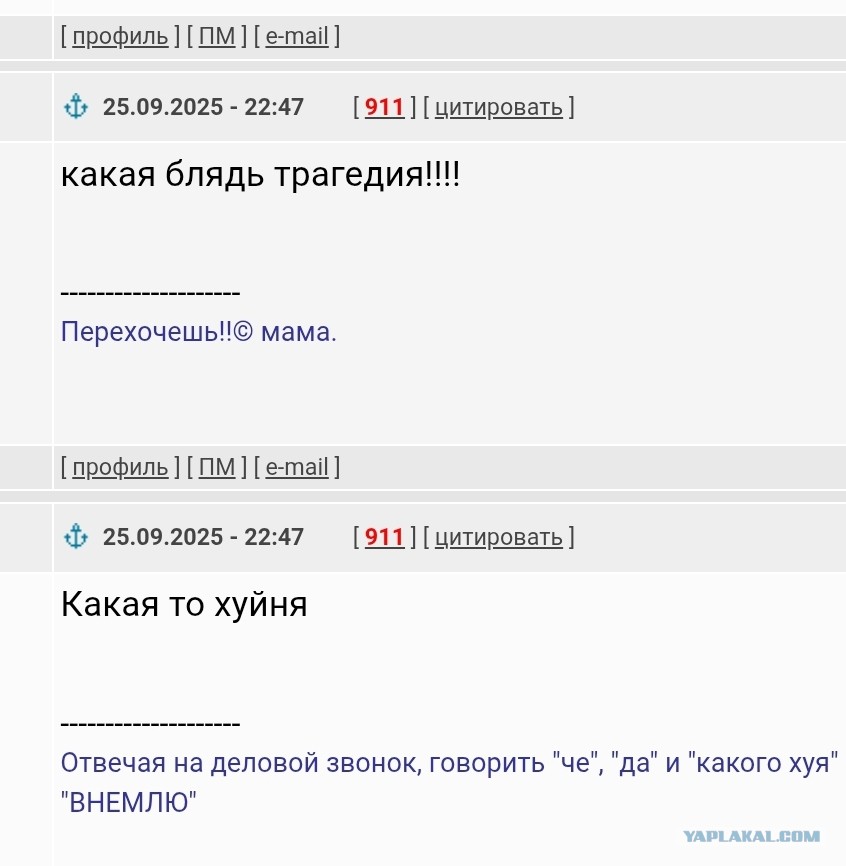846x866 pixels.
Task: Click the 'ВНЕМЛЮ' signature line
Action: point(129,802)
